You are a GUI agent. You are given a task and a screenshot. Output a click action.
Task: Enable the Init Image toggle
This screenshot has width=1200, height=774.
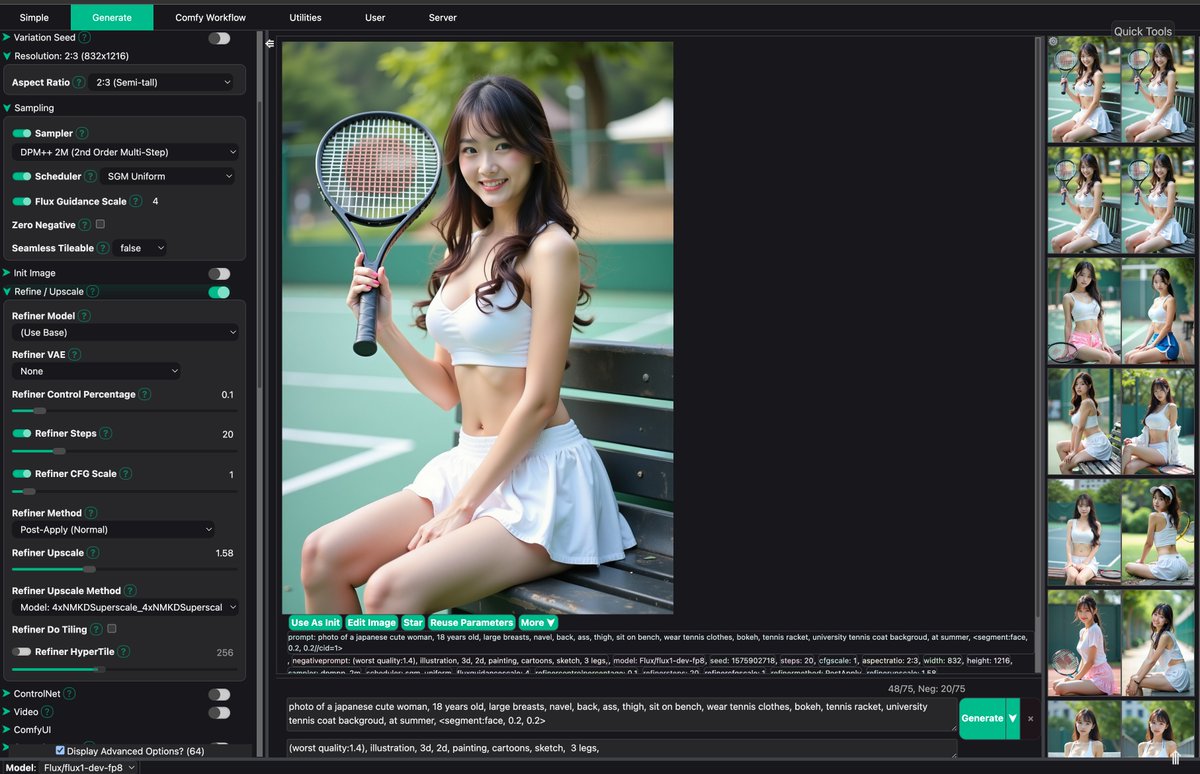click(219, 272)
